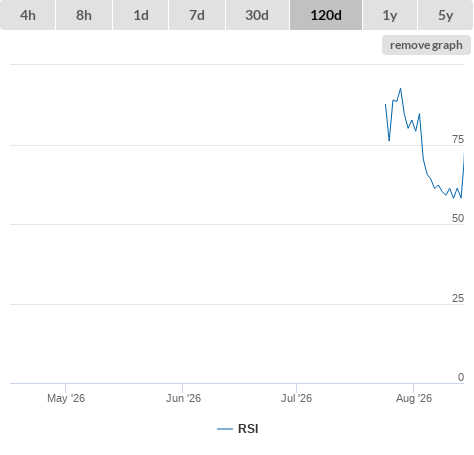Switch to the 8h time range
This screenshot has height=455, width=474.
(x=84, y=15)
